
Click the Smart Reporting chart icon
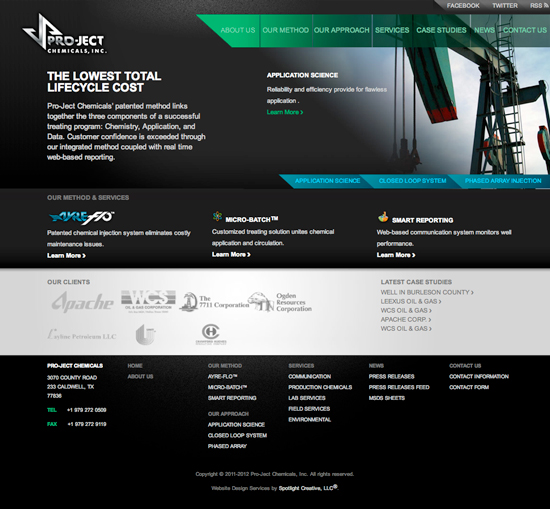383,217
